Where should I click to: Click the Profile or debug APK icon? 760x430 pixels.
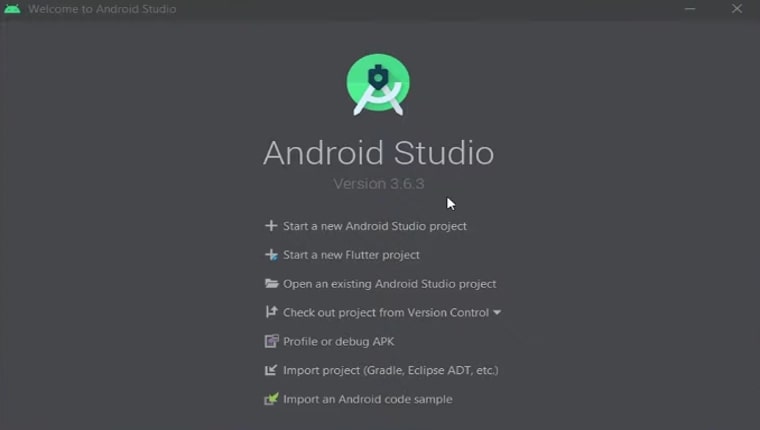point(271,341)
